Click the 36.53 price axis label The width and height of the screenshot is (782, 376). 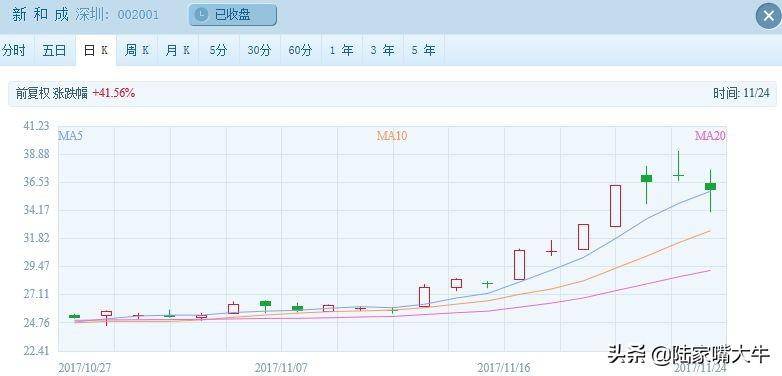[36, 182]
